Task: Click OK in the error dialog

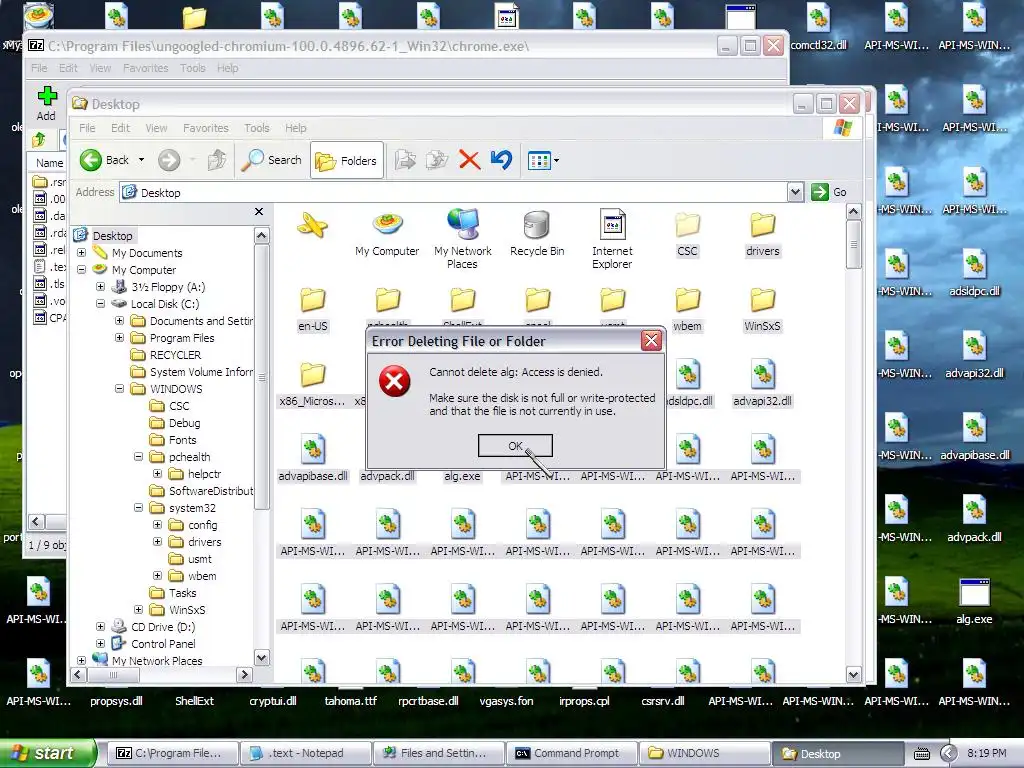Action: 515,445
